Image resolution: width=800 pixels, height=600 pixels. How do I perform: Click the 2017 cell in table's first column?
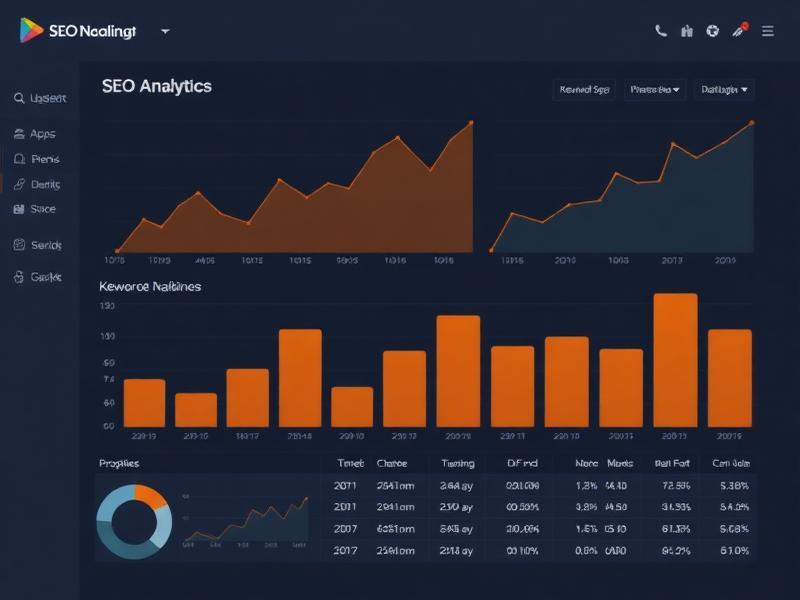coord(345,551)
